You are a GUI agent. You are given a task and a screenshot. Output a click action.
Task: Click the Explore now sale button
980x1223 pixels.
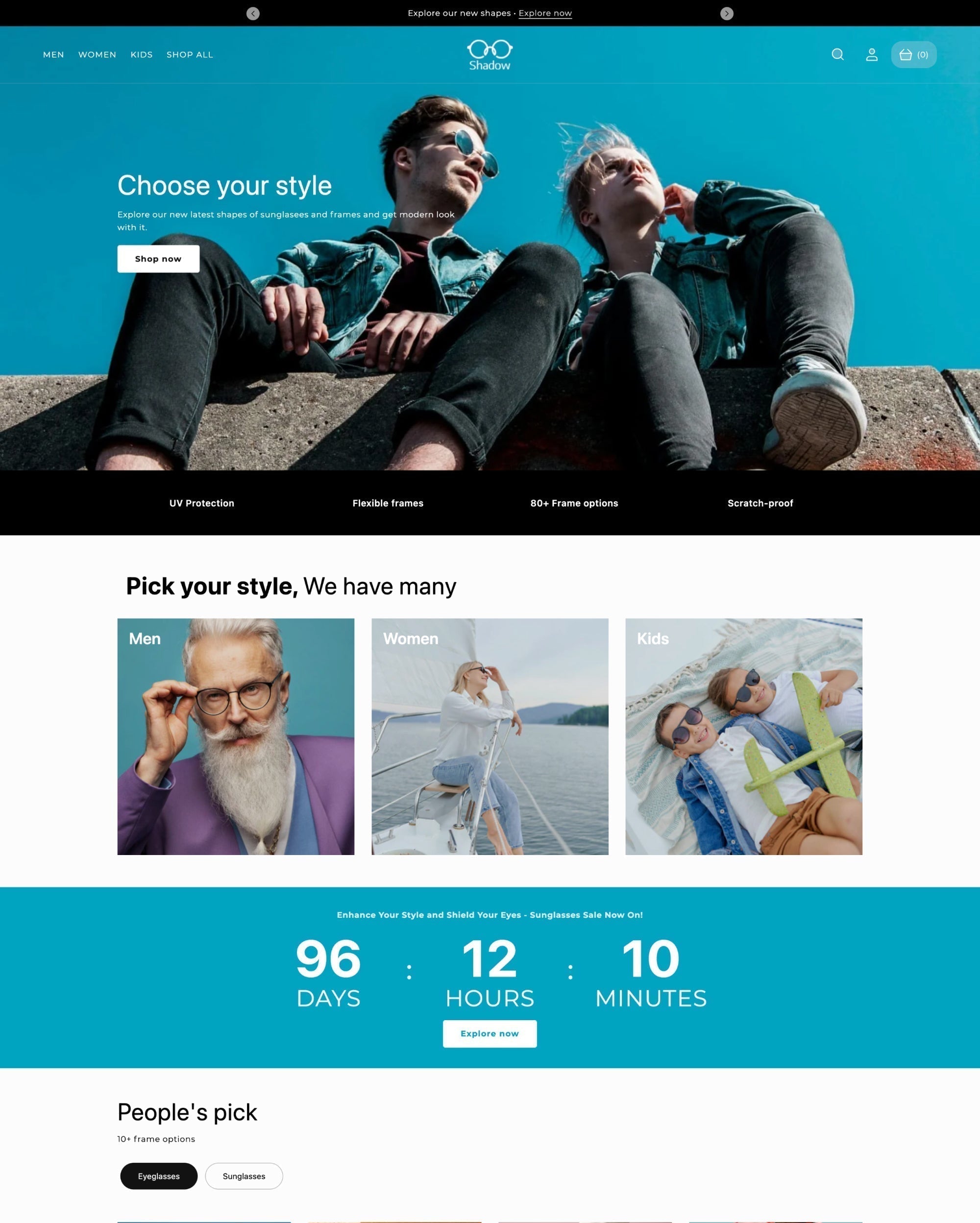point(489,1034)
